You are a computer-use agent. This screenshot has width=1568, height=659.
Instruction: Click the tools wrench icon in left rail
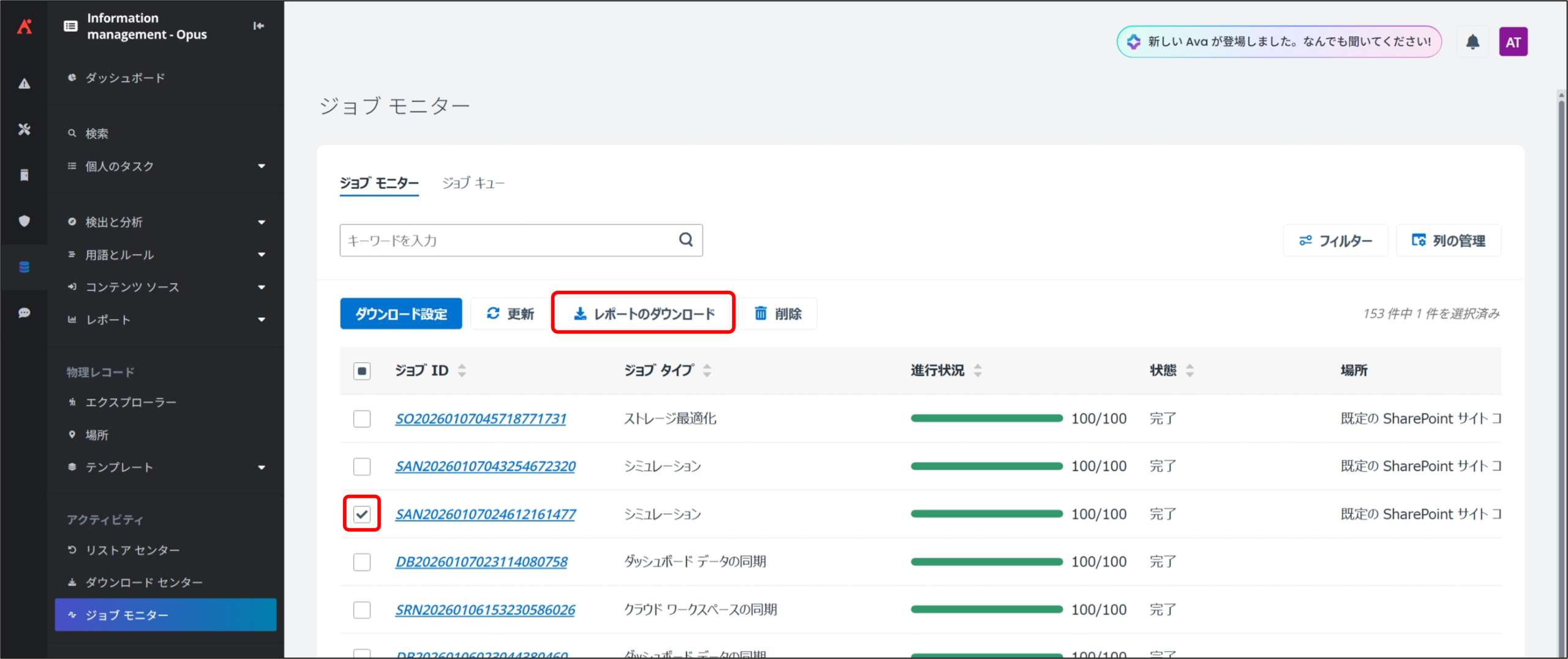pos(24,129)
